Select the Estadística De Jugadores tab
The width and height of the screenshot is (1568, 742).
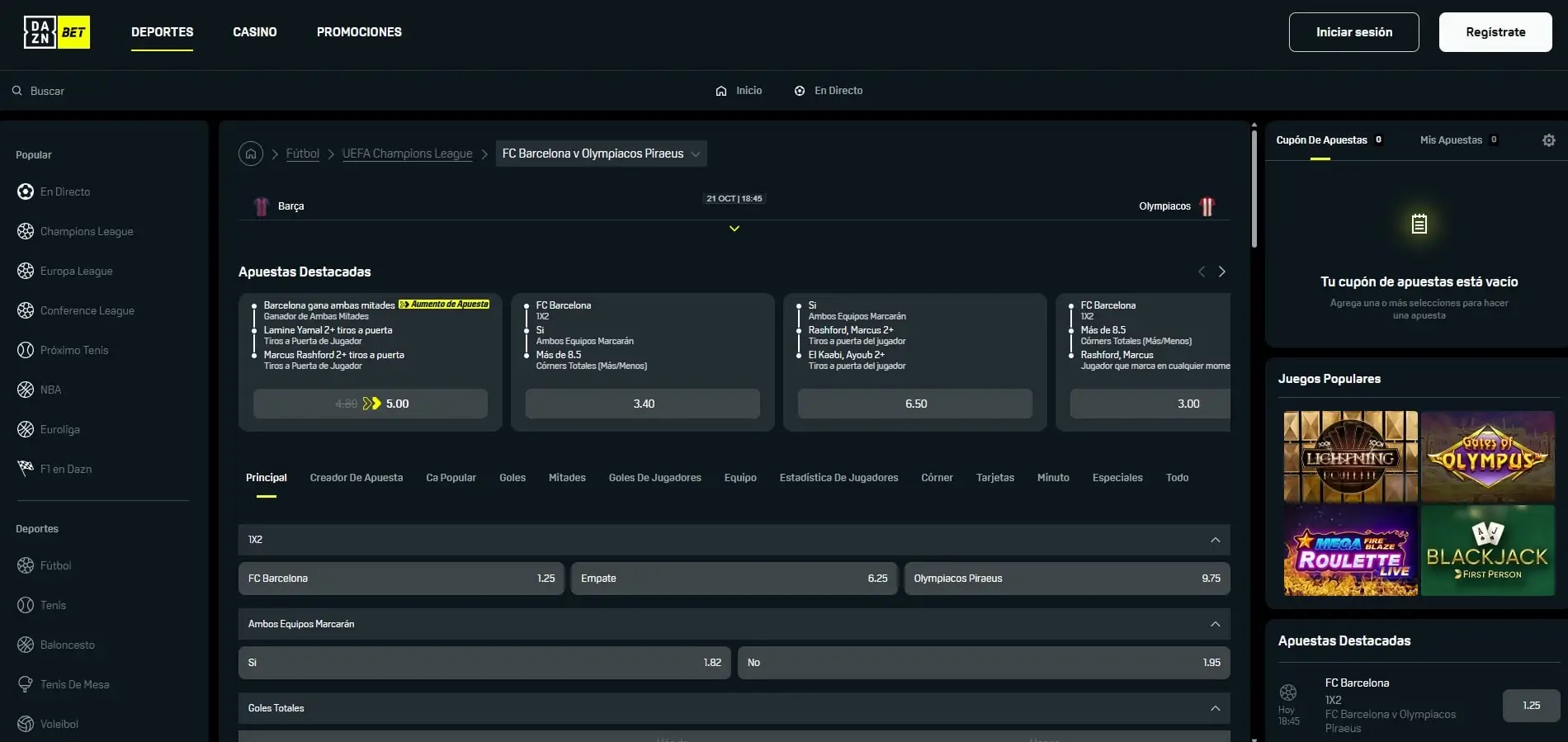pos(839,478)
